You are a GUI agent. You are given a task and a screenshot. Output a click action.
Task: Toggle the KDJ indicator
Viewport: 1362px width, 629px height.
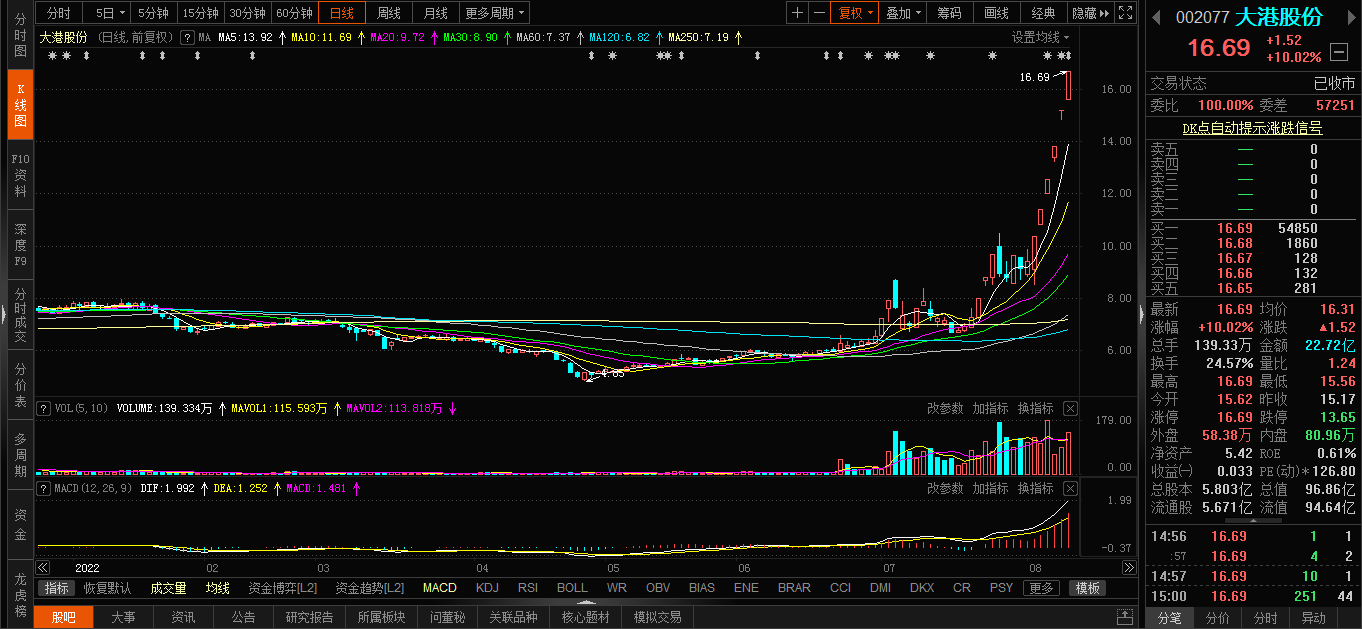(487, 588)
